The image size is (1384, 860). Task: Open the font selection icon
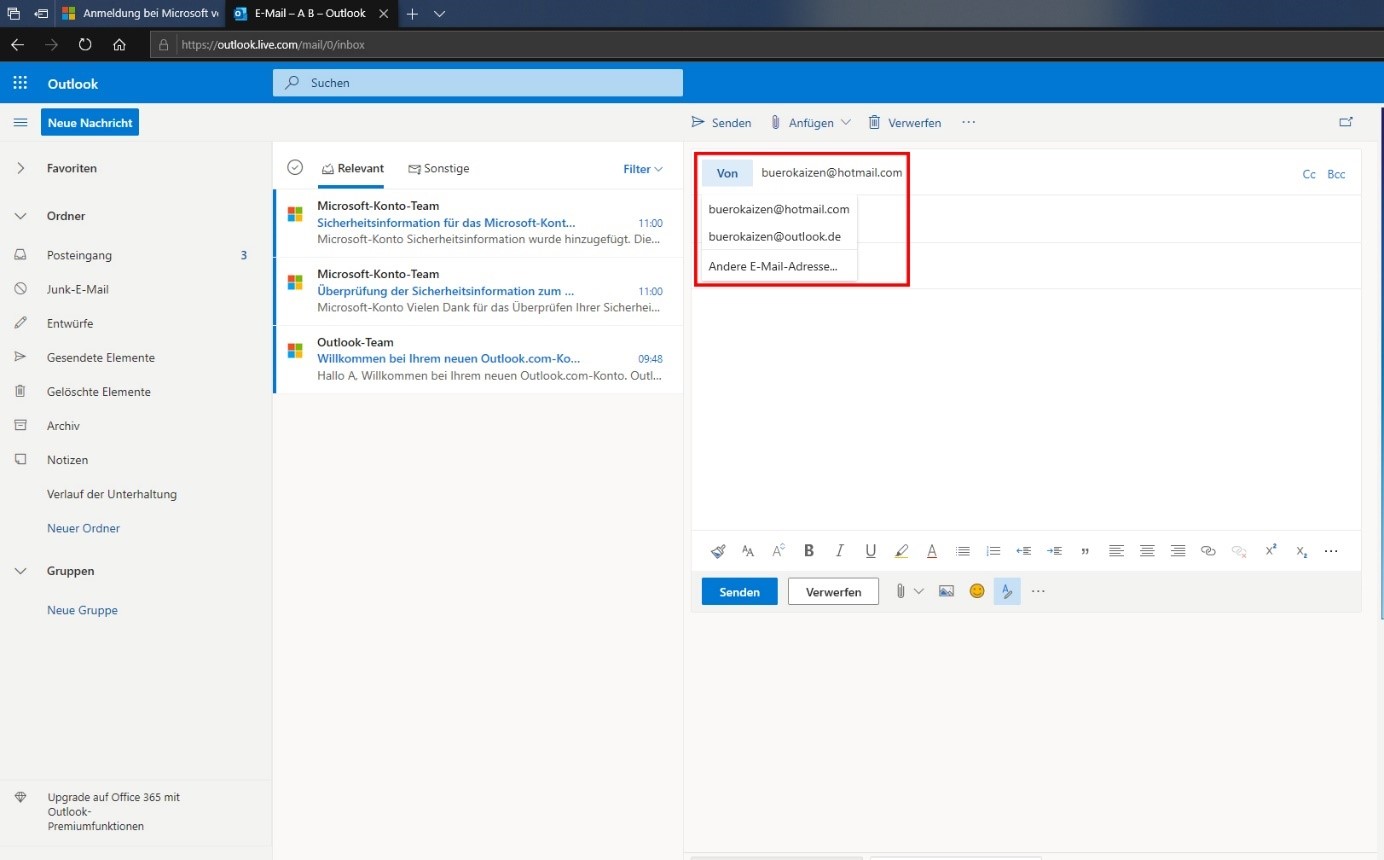point(748,551)
